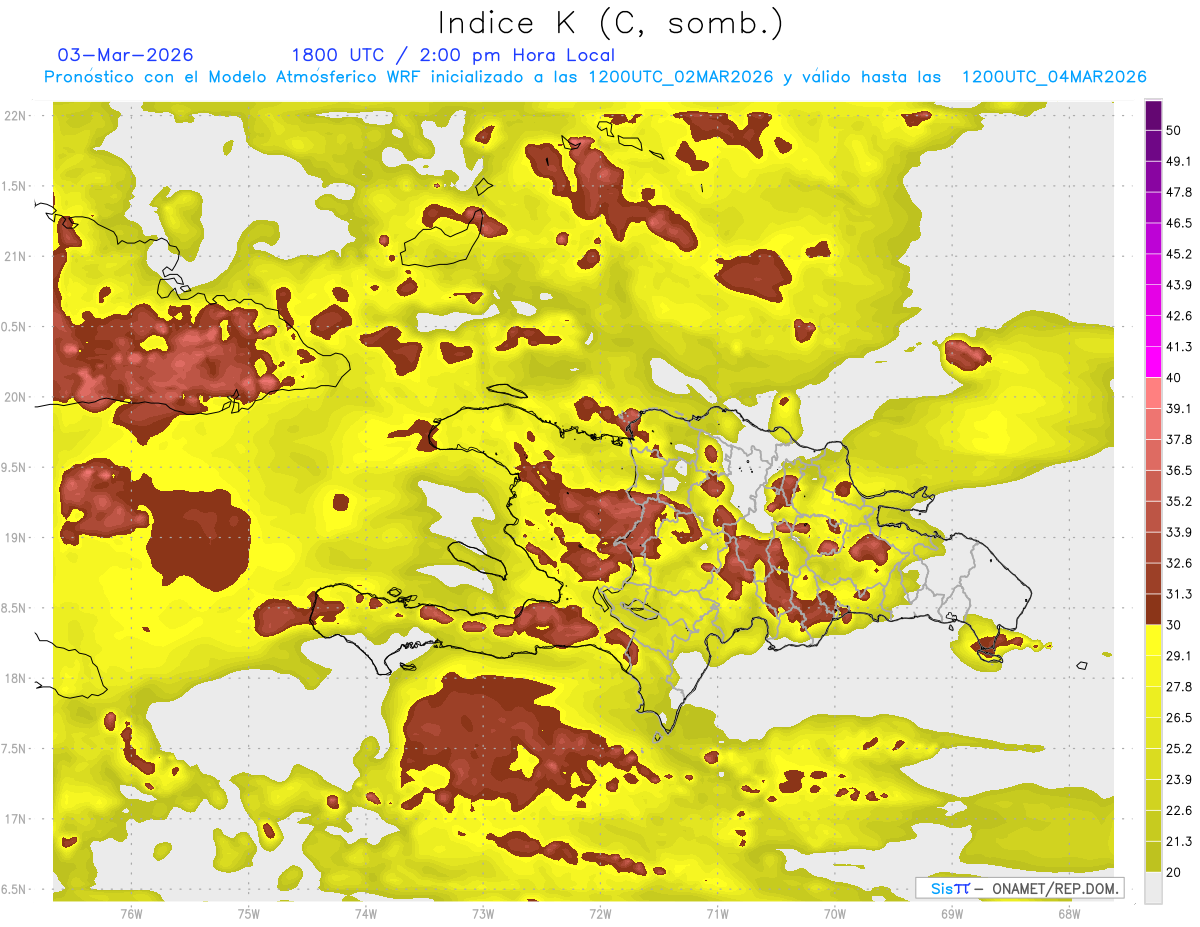The height and width of the screenshot is (927, 1200).
Task: Click the '75W' longitude label
Action: (x=249, y=913)
